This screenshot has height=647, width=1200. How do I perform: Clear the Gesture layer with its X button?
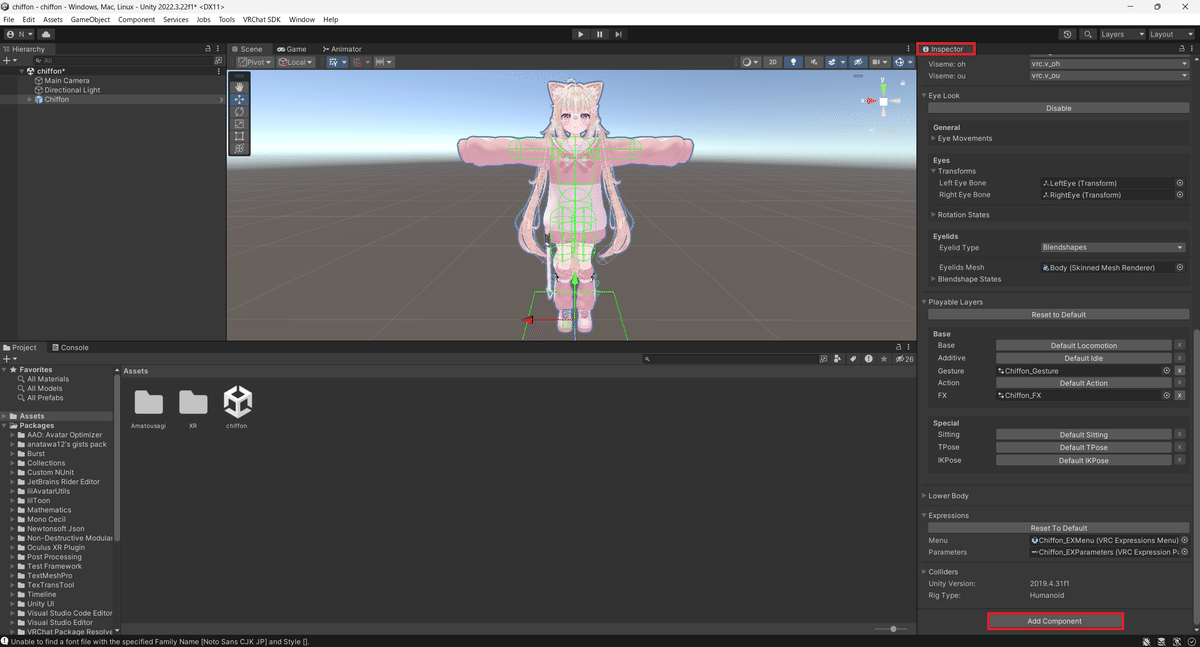pyautogui.click(x=1180, y=371)
